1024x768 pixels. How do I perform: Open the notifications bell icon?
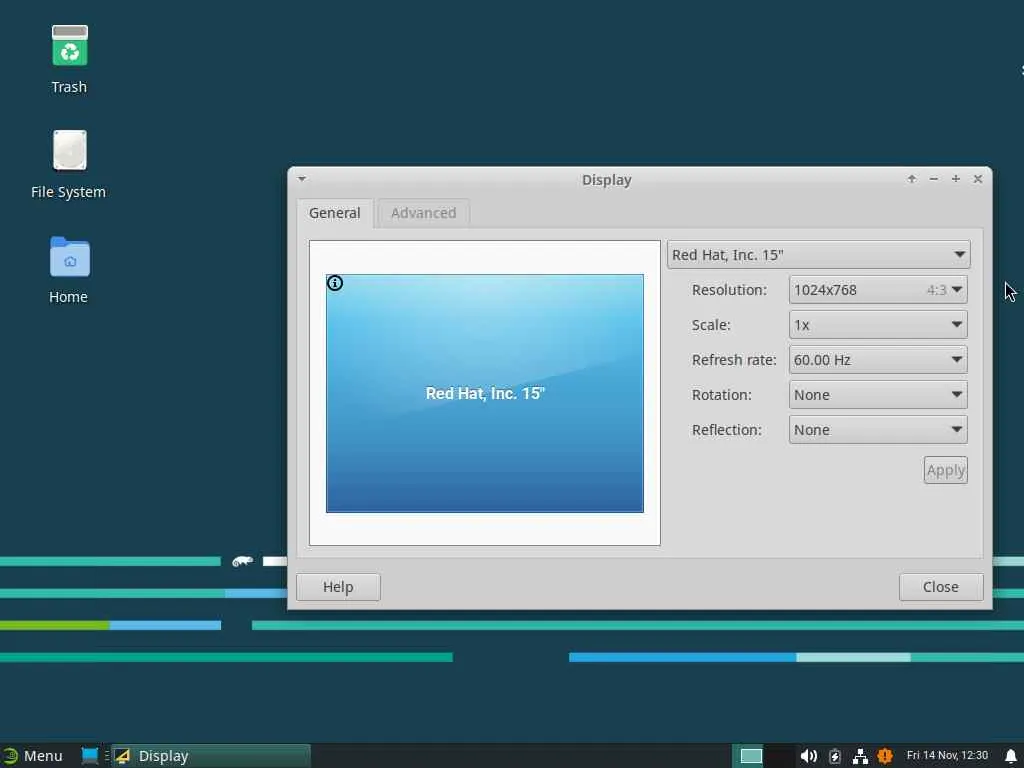point(1010,756)
